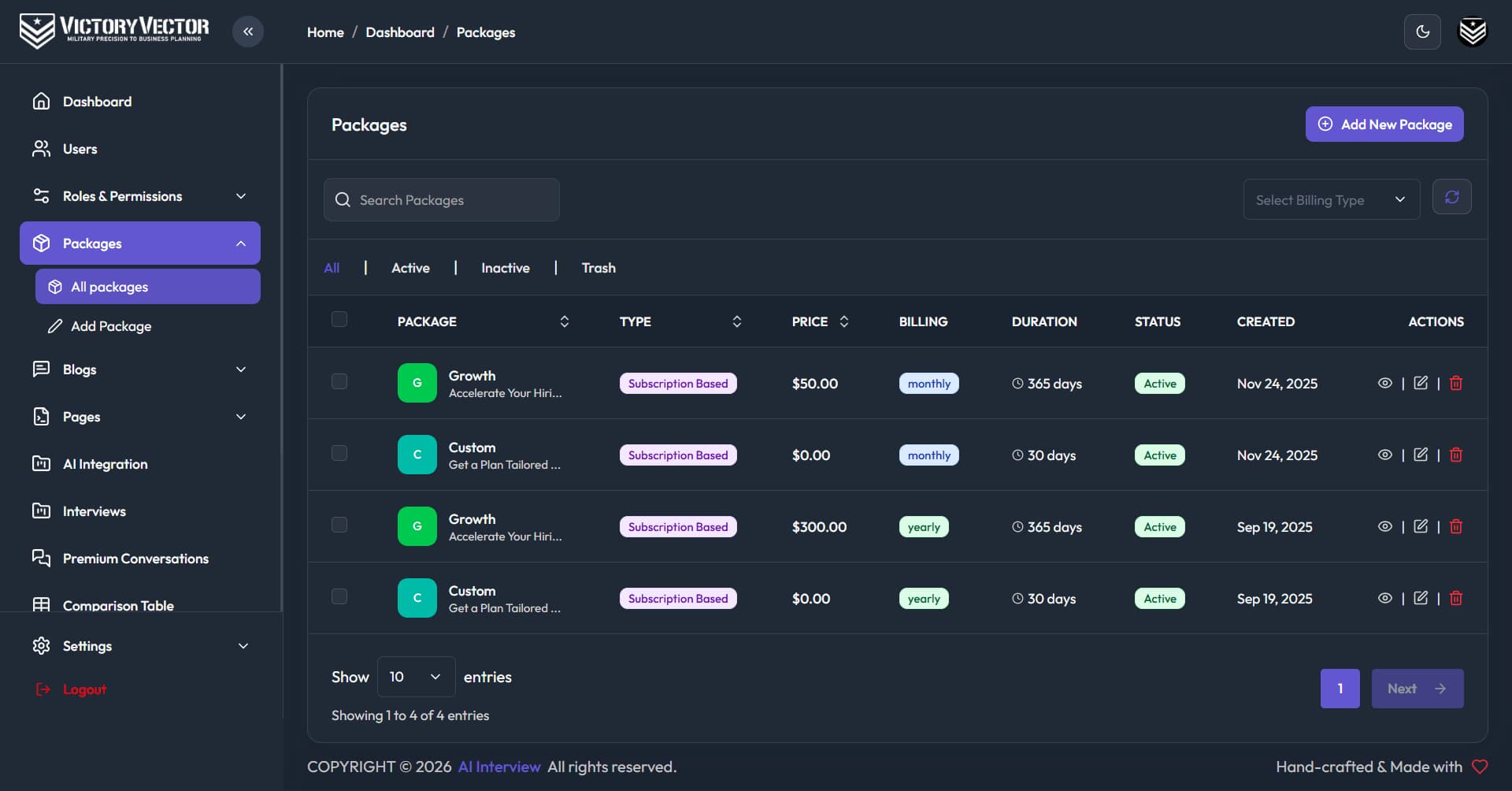Collapse the sidebar with double-chevron icon
1512x791 pixels.
(x=248, y=32)
